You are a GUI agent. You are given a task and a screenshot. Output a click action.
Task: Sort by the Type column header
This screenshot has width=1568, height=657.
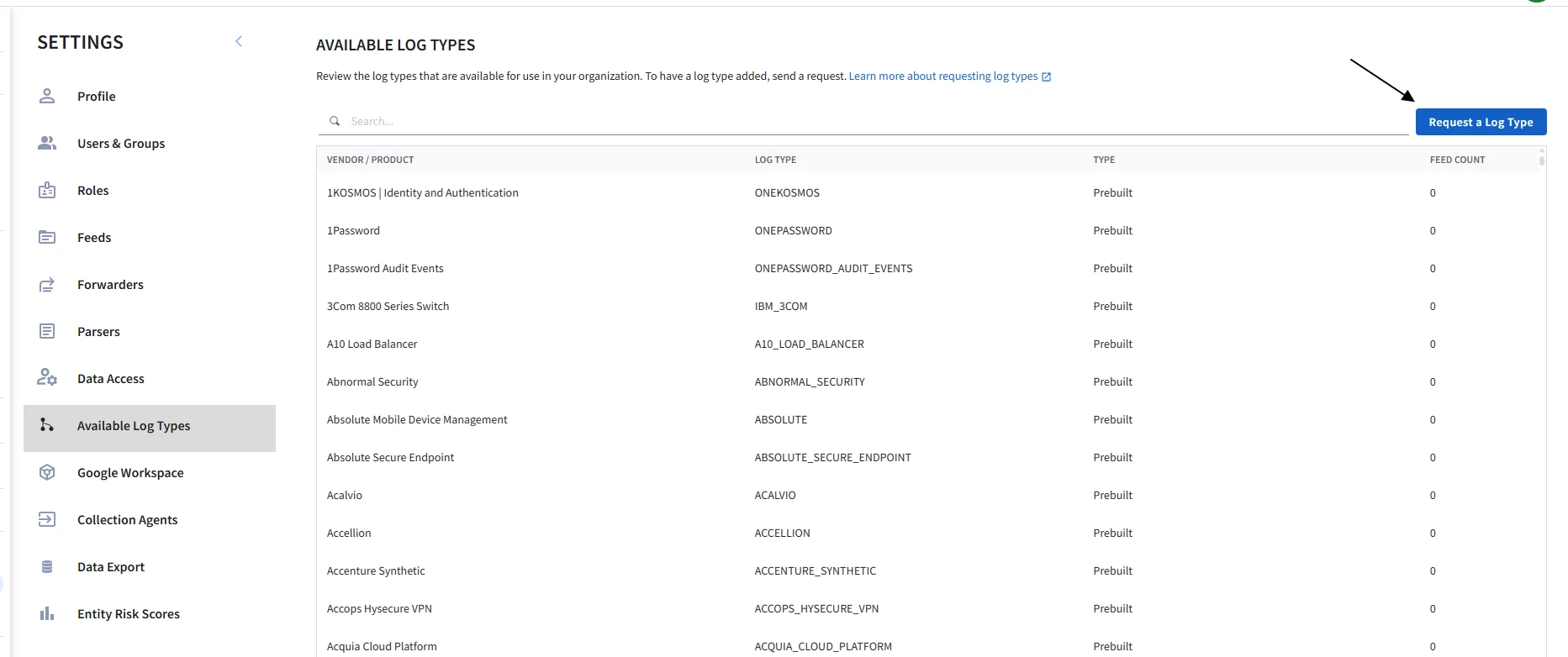coord(1104,160)
